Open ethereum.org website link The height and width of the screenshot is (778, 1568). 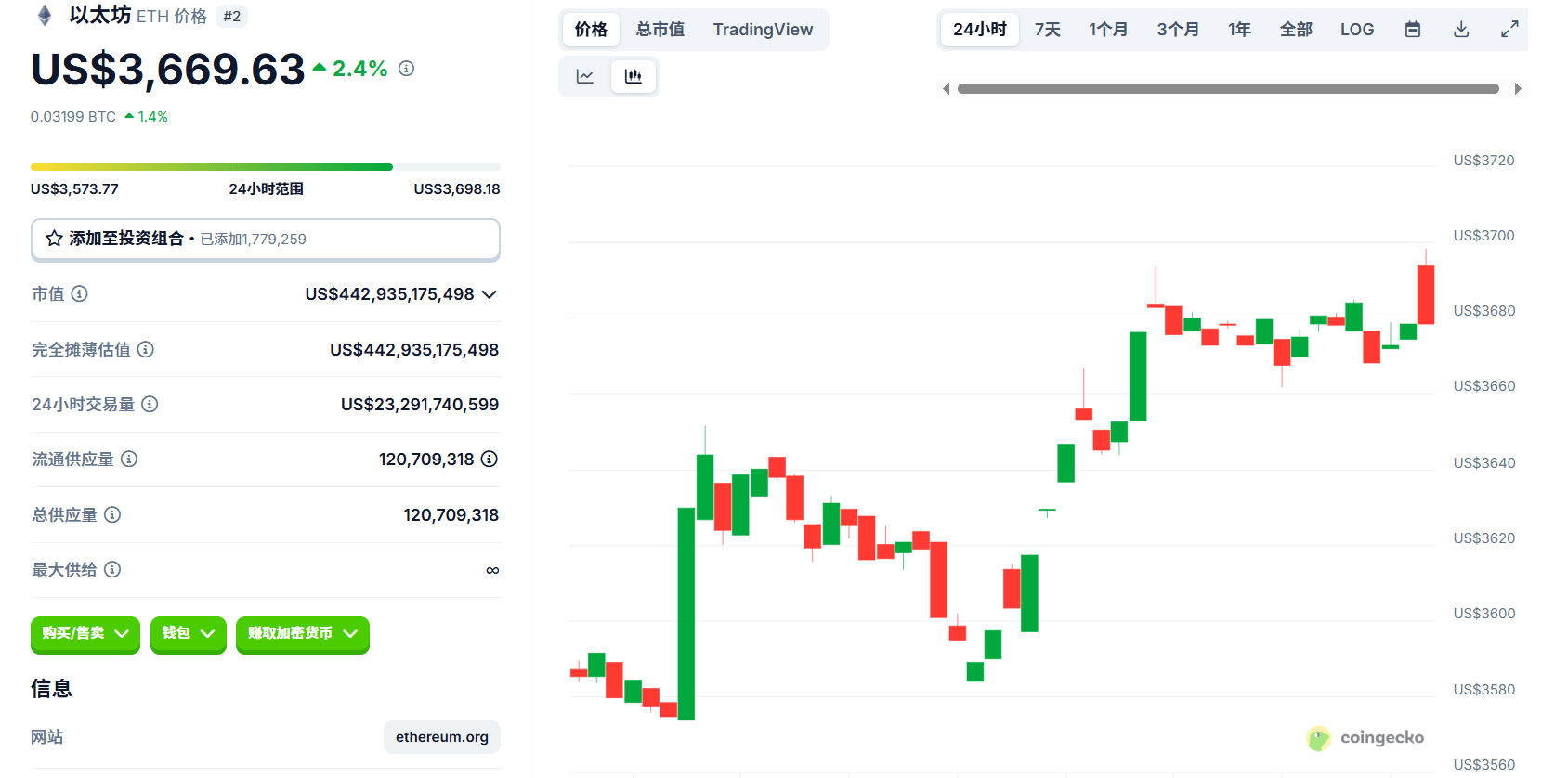[442, 737]
